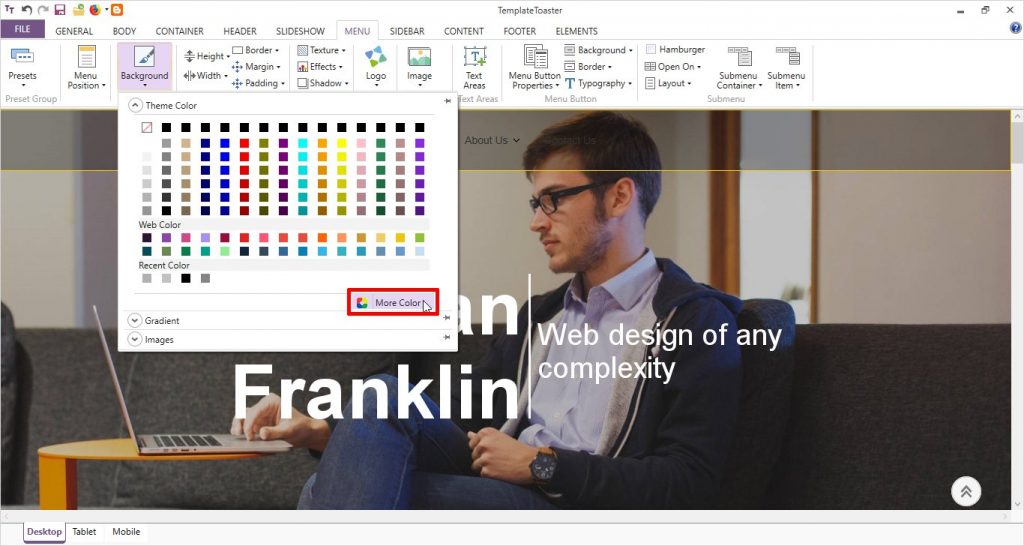Viewport: 1024px width, 546px height.
Task: Collapse the Theme Color section
Action: click(x=135, y=105)
